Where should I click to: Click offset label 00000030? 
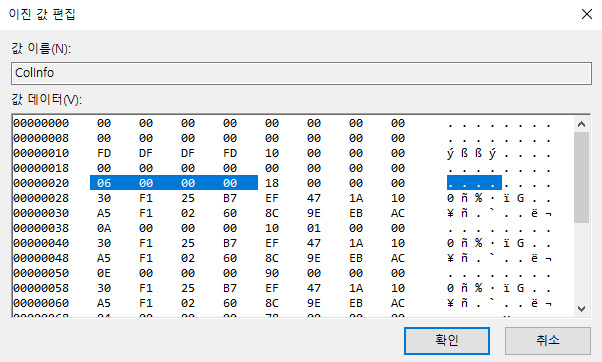[x=41, y=213]
